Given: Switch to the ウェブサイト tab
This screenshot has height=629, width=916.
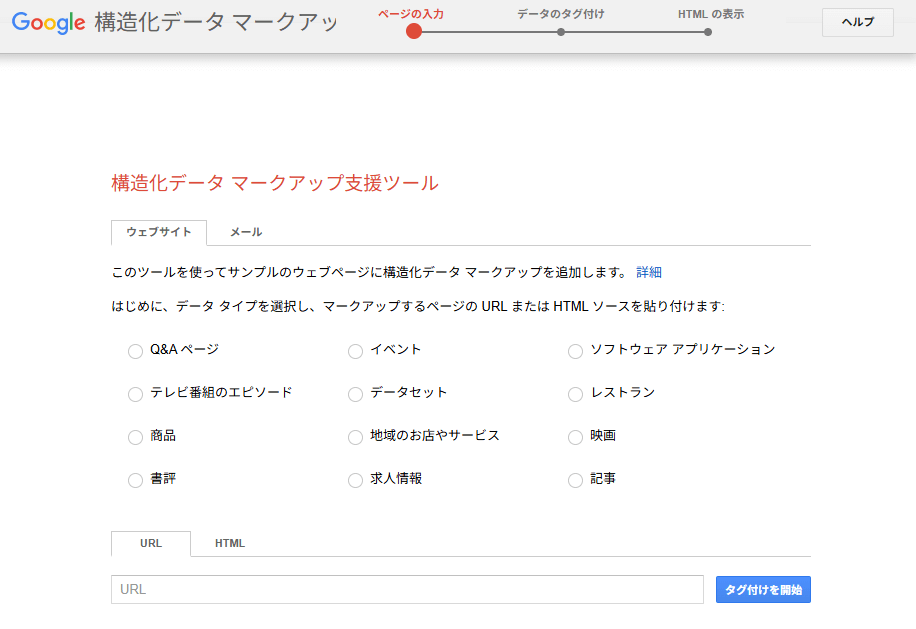Looking at the screenshot, I should pyautogui.click(x=159, y=232).
